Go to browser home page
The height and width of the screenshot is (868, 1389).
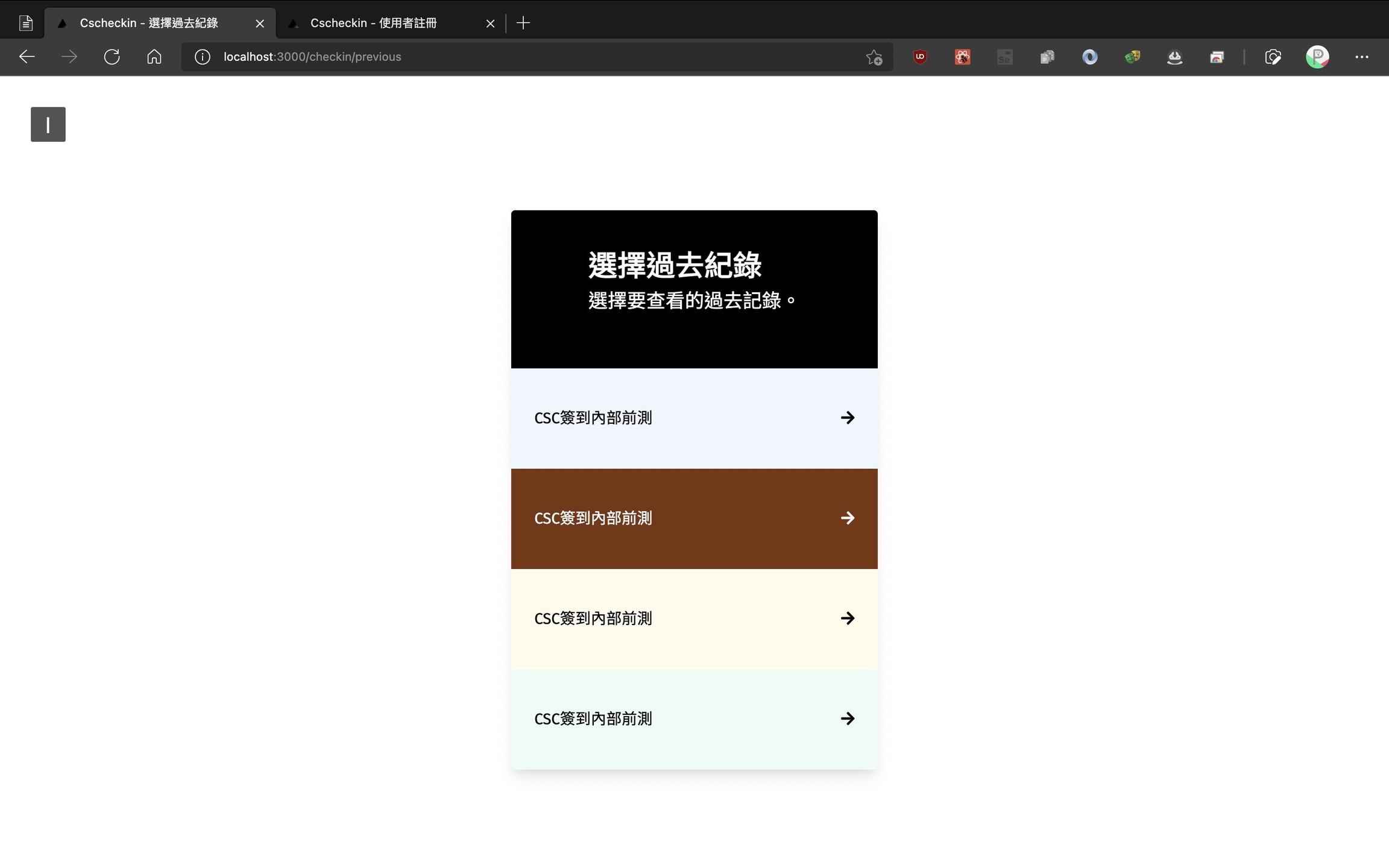tap(154, 57)
